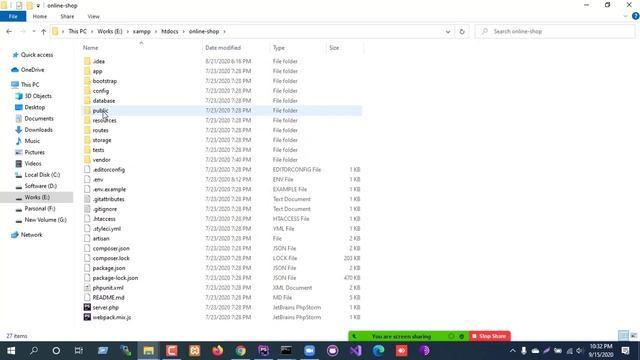Click xampp in the address breadcrumb
Viewport: 640px width, 360px height.
pyautogui.click(x=142, y=31)
